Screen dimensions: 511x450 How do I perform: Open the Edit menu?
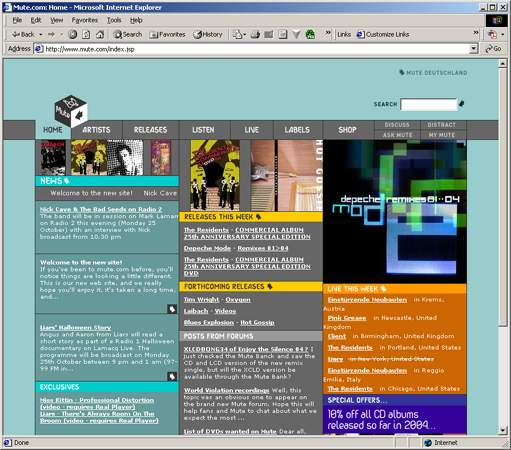36,20
